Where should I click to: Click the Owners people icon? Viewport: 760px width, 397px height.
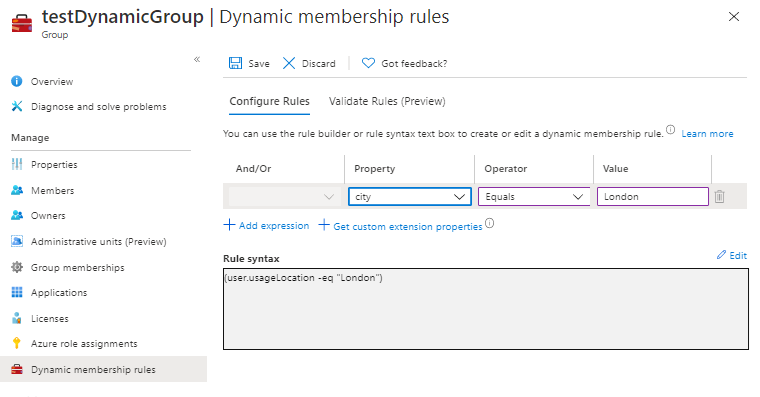(x=16, y=215)
